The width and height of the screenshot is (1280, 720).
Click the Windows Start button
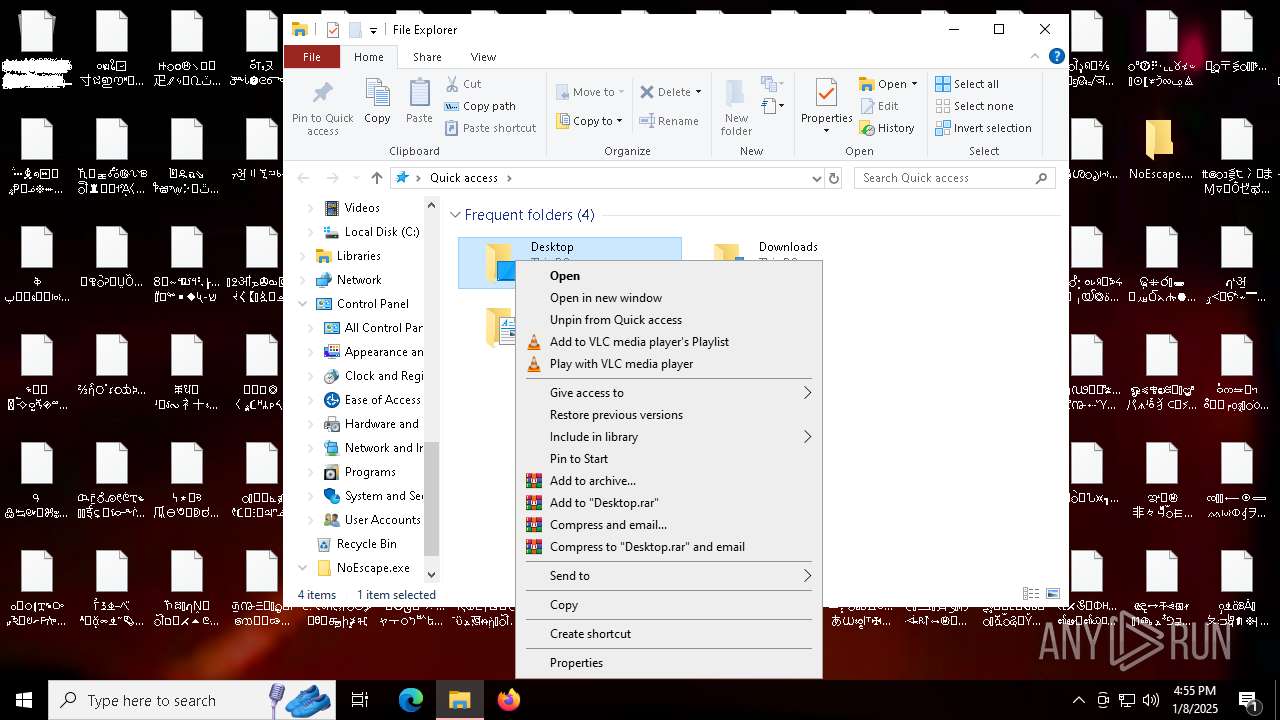point(24,700)
